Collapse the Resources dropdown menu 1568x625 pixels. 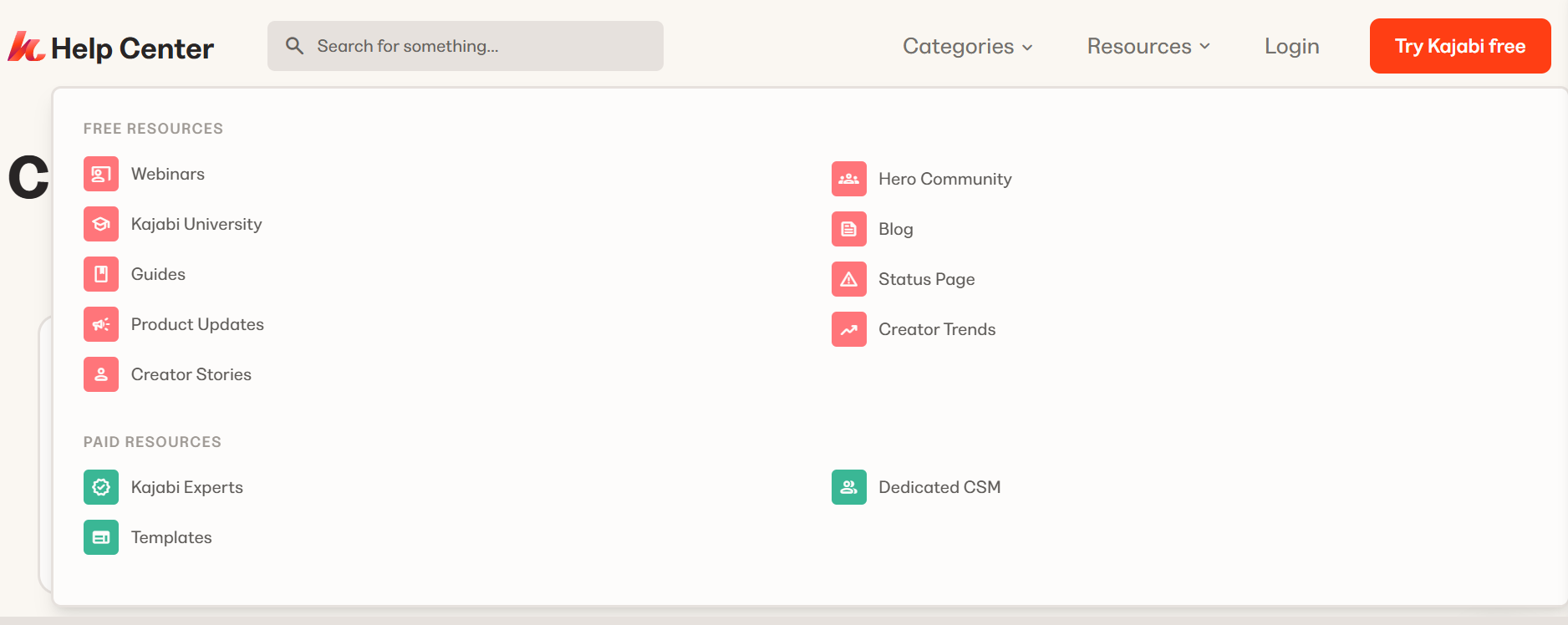click(1148, 46)
